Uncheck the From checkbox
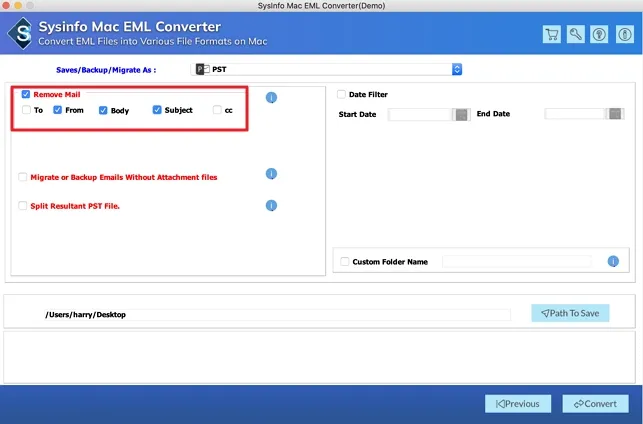The image size is (643, 424). (x=57, y=110)
